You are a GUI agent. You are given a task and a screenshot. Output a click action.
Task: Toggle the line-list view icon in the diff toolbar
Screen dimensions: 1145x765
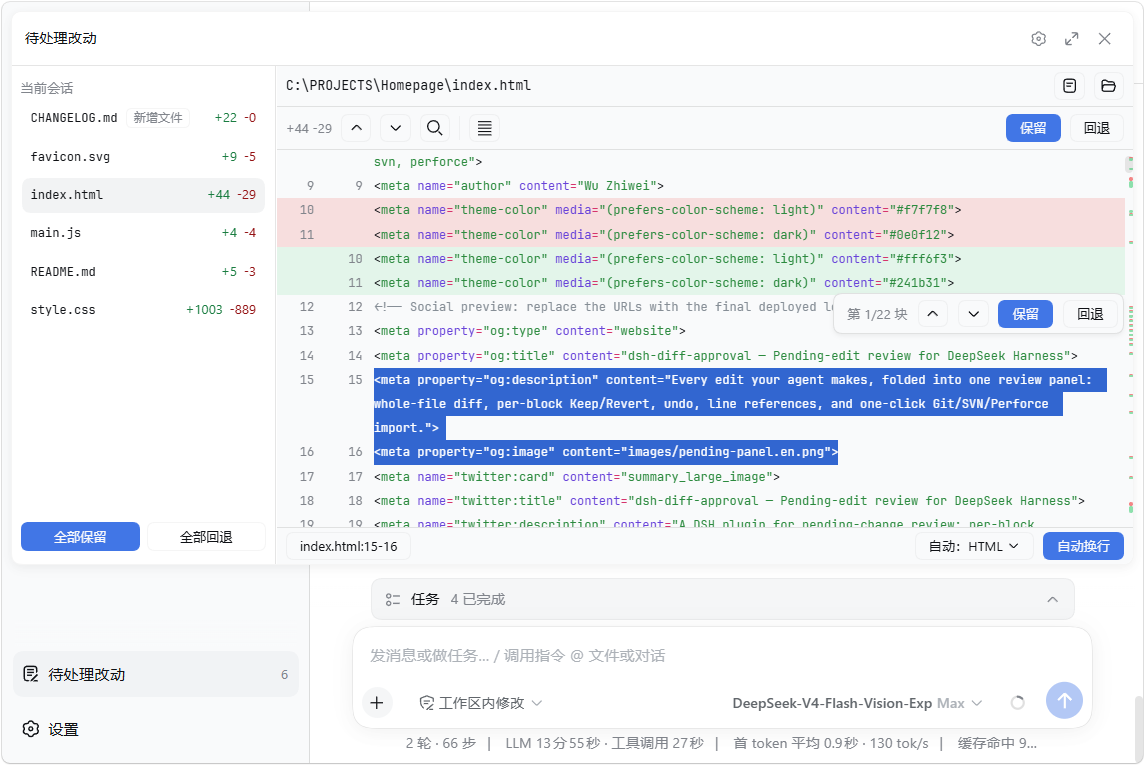(484, 128)
